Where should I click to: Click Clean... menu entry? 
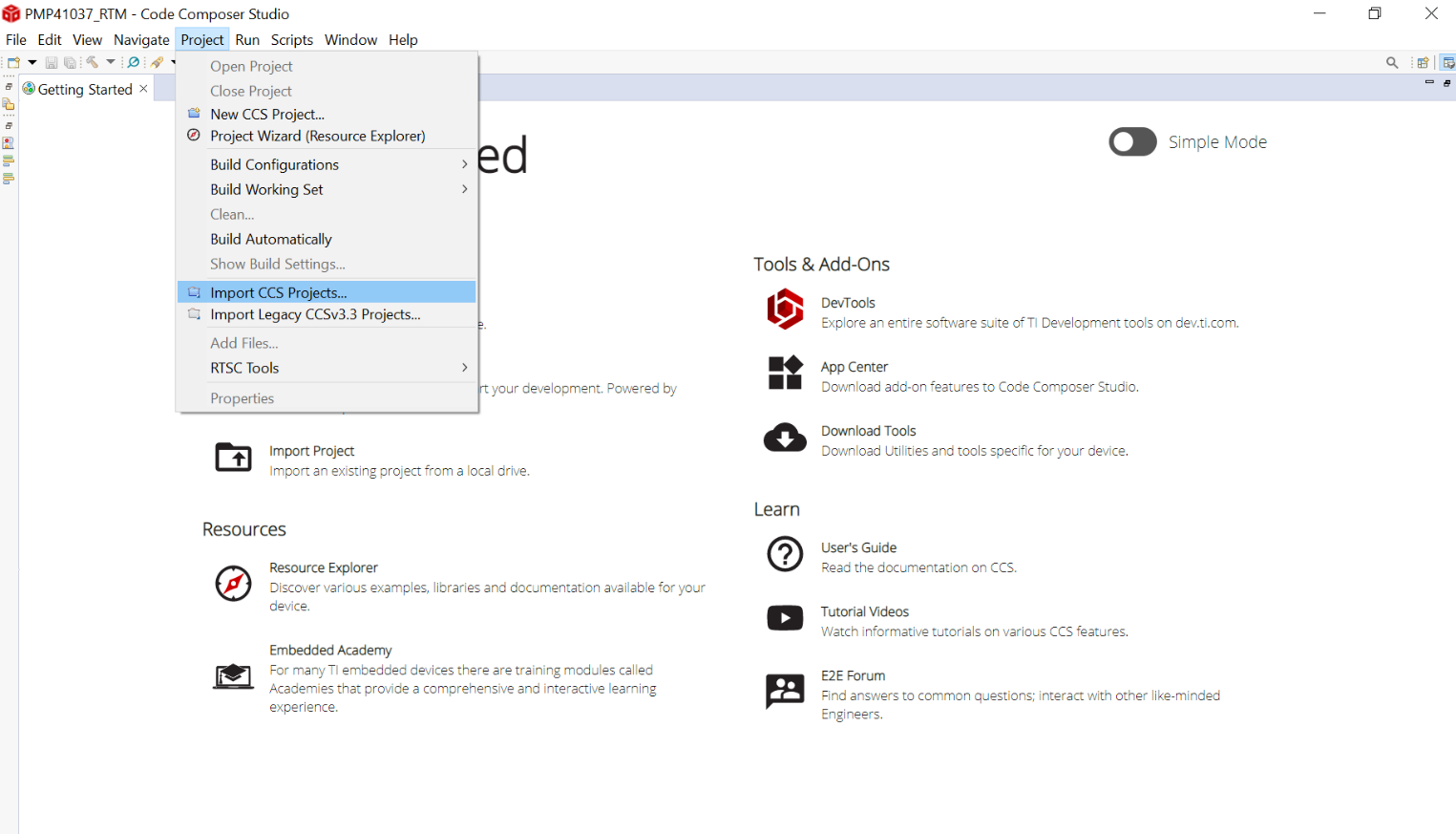coord(327,214)
